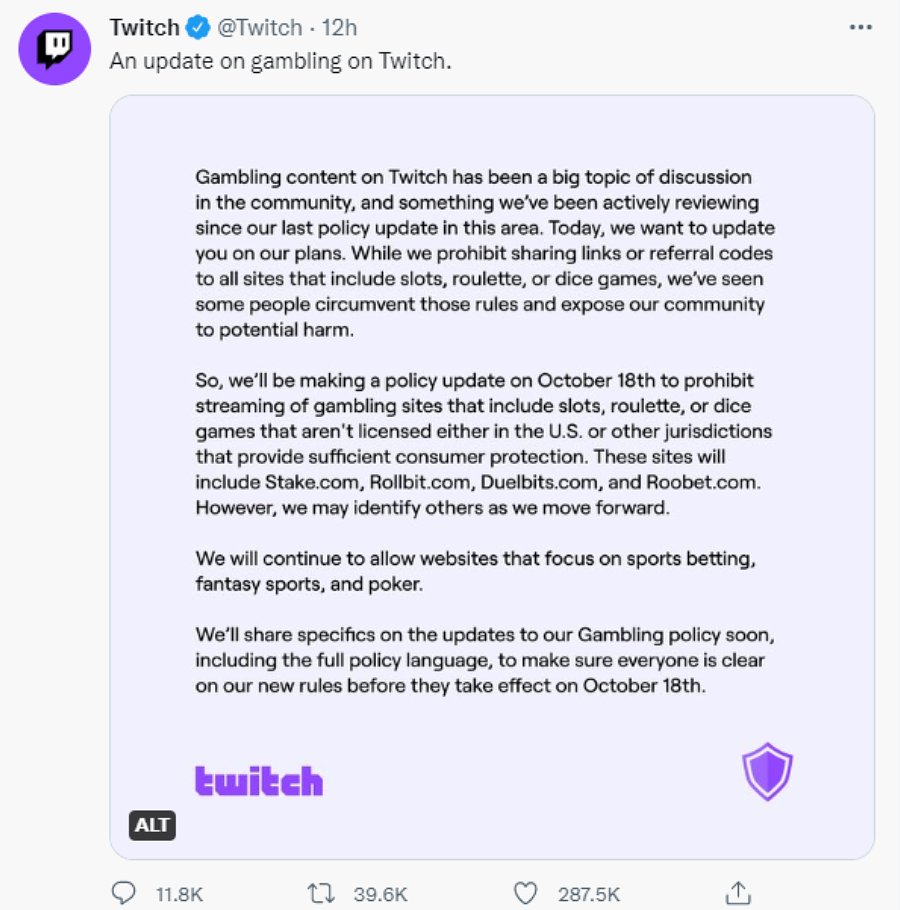View image description via the ALT badge
The height and width of the screenshot is (910, 900).
[x=151, y=825]
